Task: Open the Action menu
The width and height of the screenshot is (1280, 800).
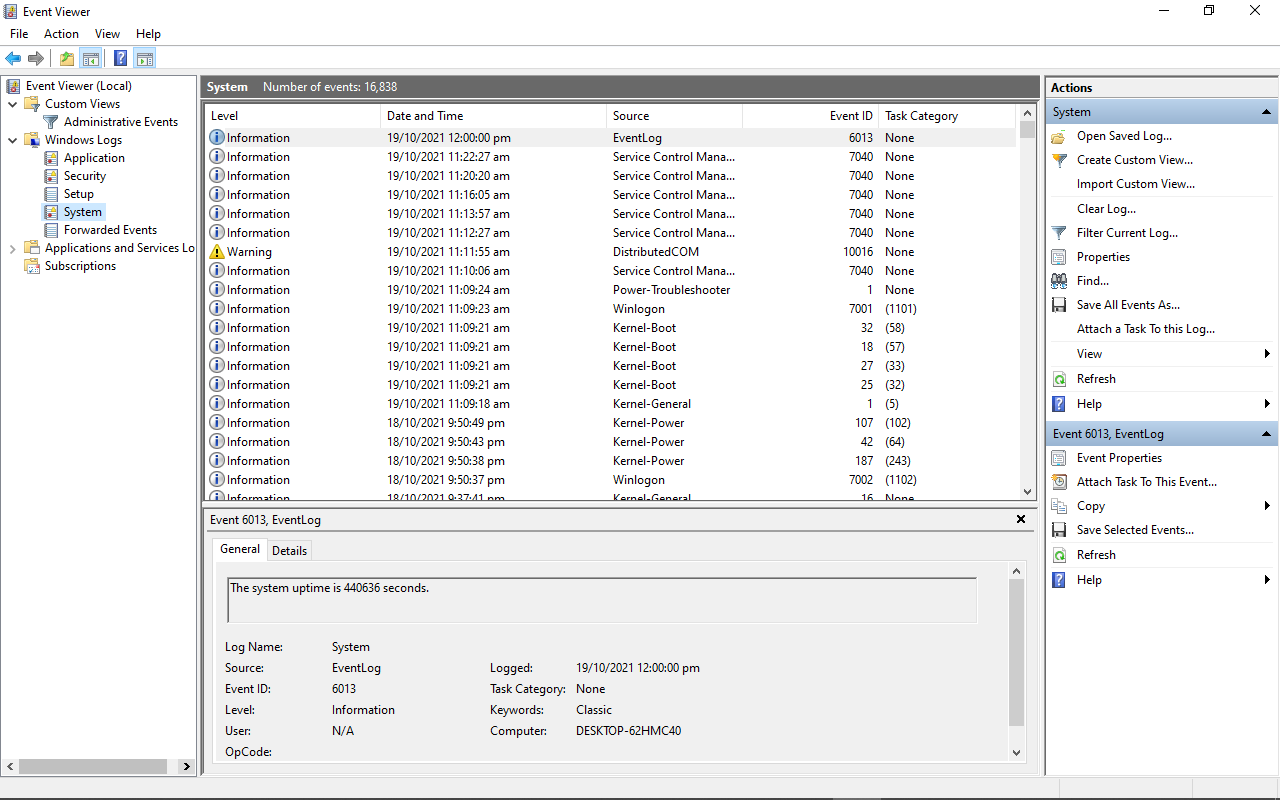Action: pos(61,34)
